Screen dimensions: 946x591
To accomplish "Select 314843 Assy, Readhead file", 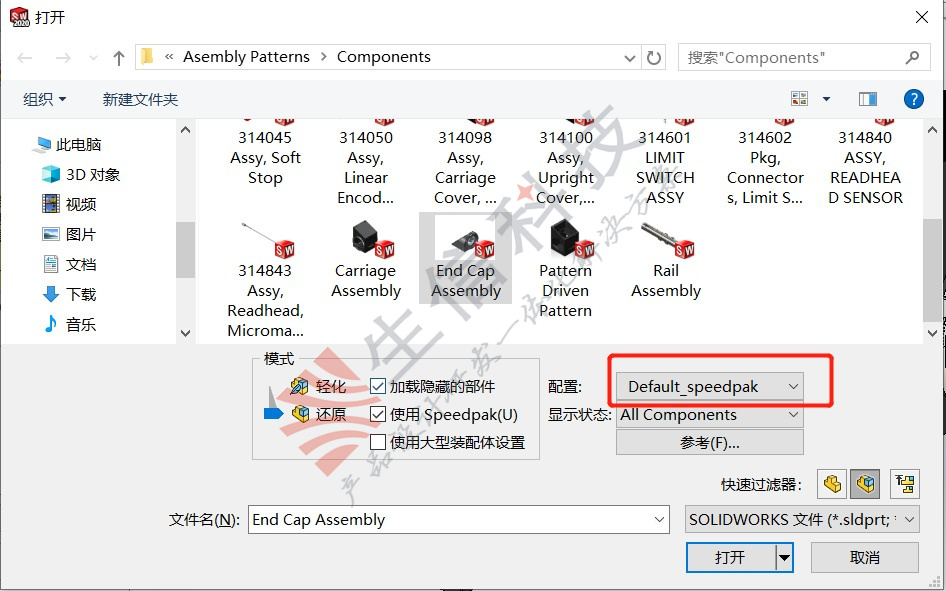I will (x=265, y=280).
